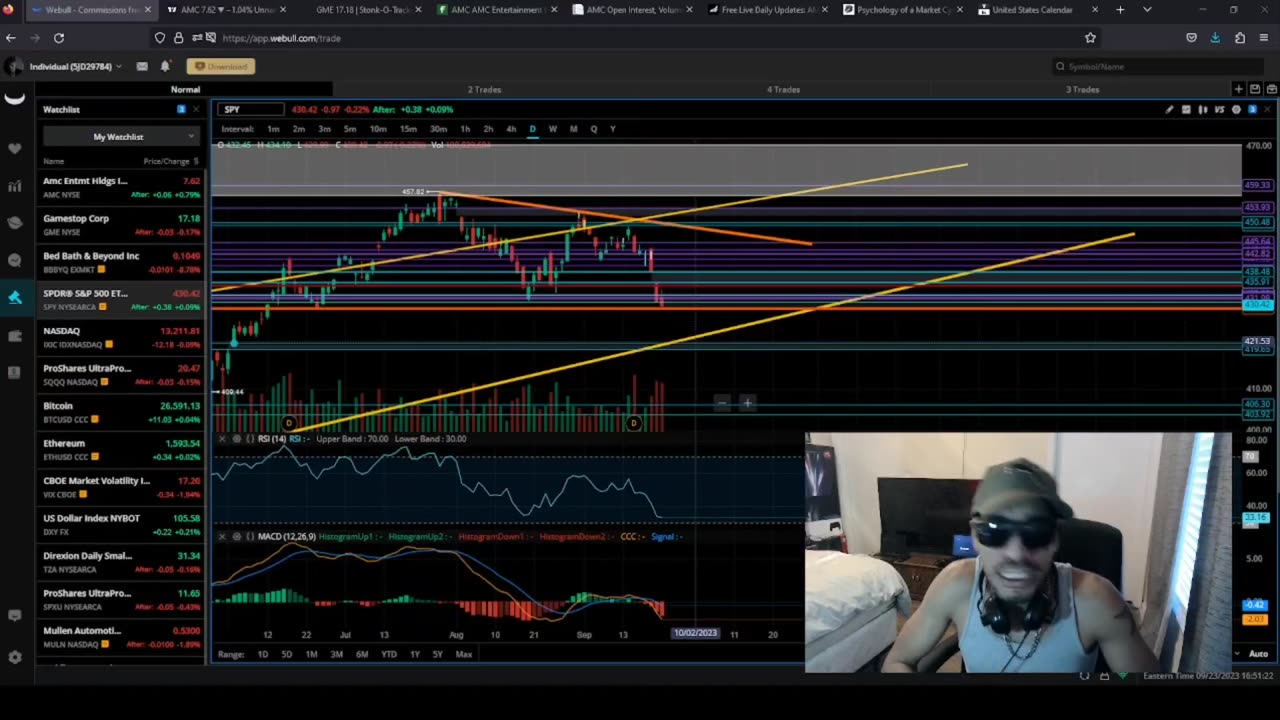The image size is (1280, 720).
Task: Click the zoom in plus on chart
Action: [747, 403]
